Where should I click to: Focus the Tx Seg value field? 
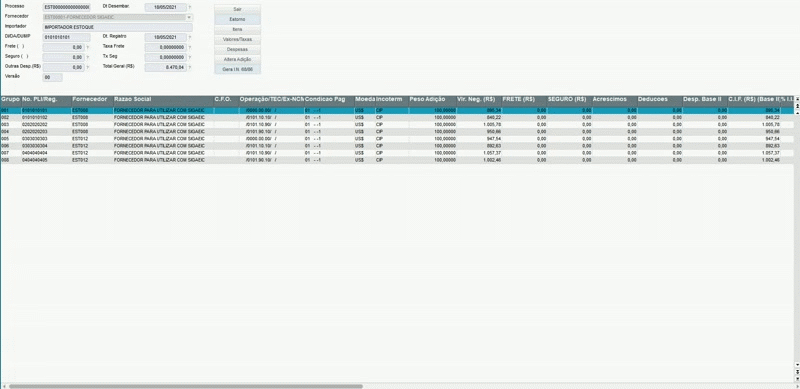point(165,57)
